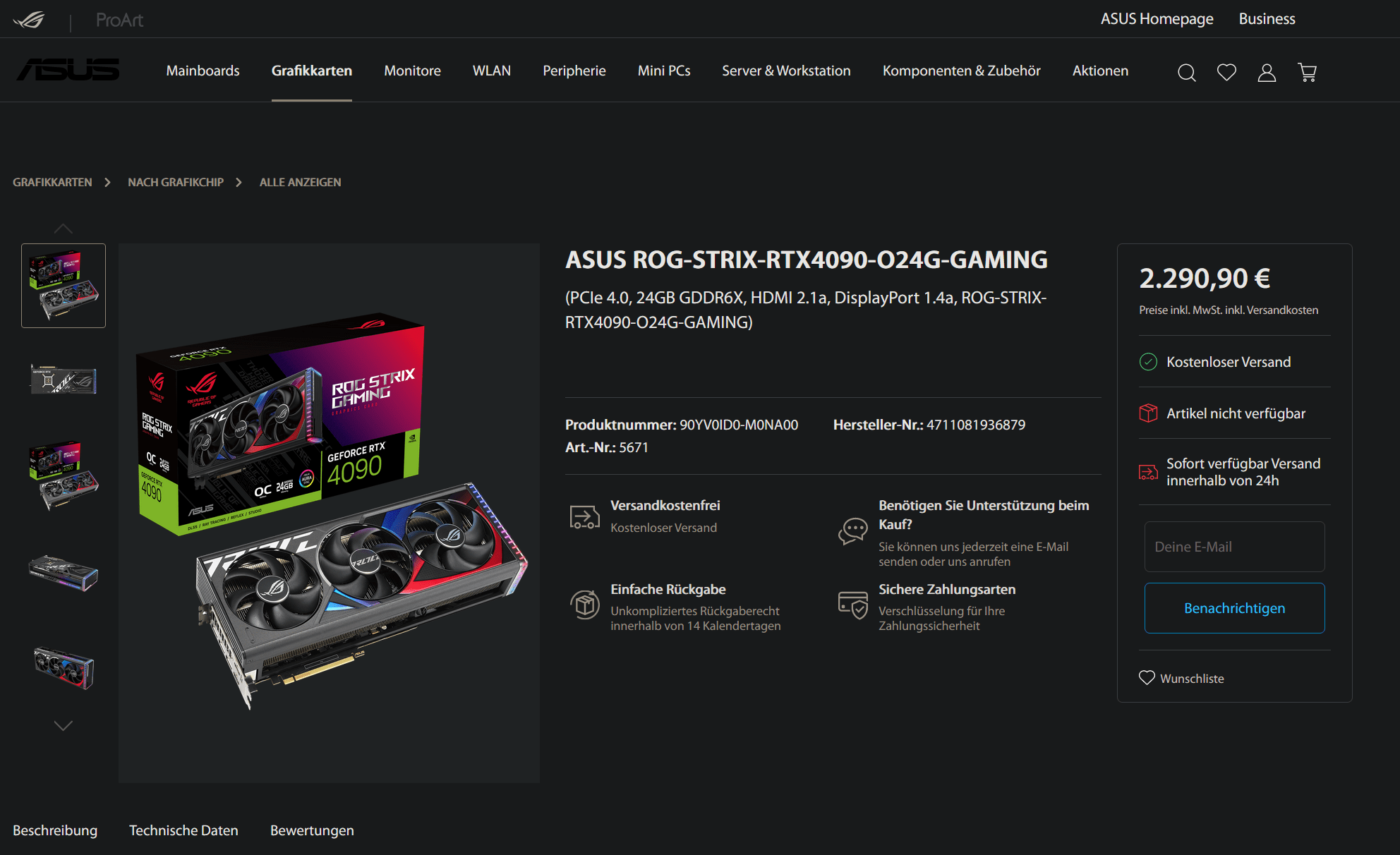Focus the Deine E-Mail input field
Image resolution: width=1400 pixels, height=855 pixels.
[1234, 547]
